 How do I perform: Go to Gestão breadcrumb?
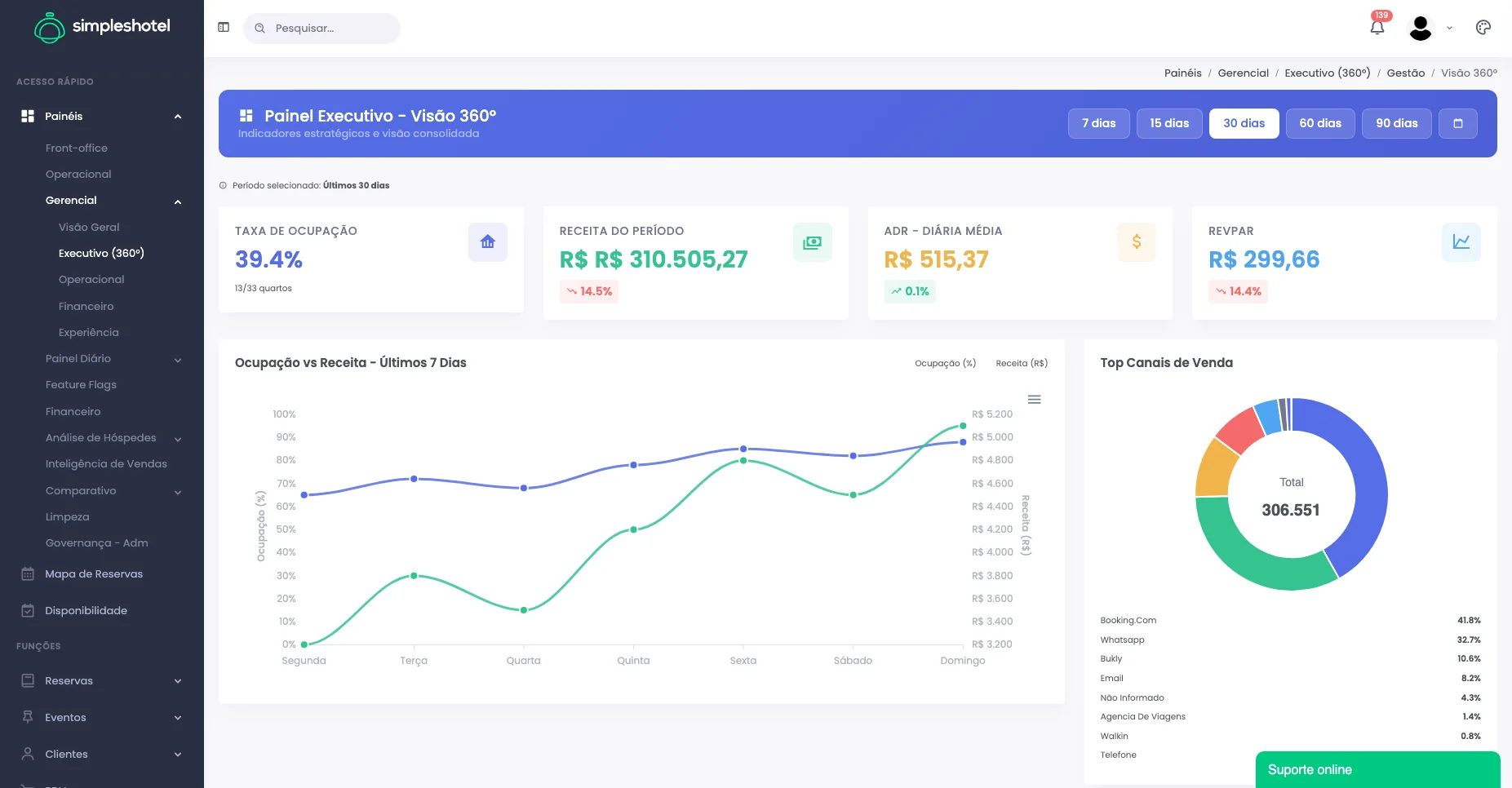coord(1406,73)
